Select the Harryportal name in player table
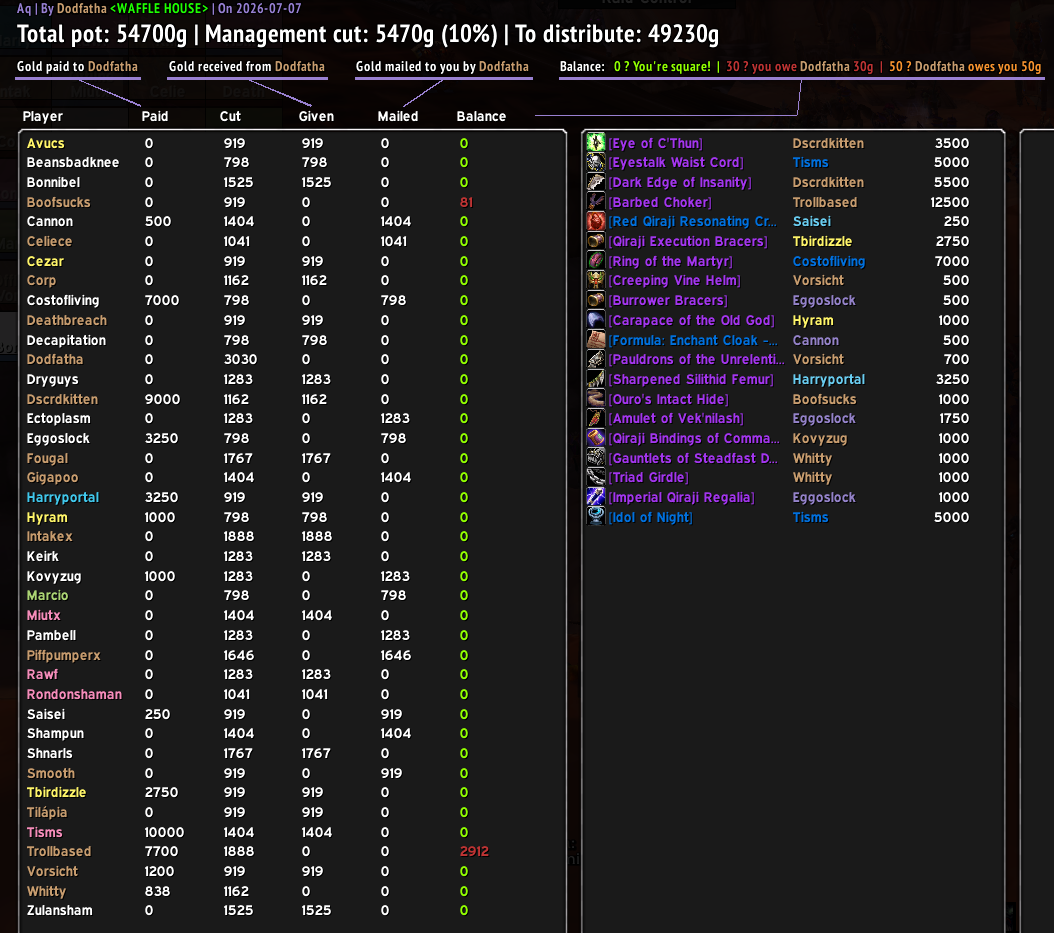Image resolution: width=1054 pixels, height=933 pixels. 63,497
